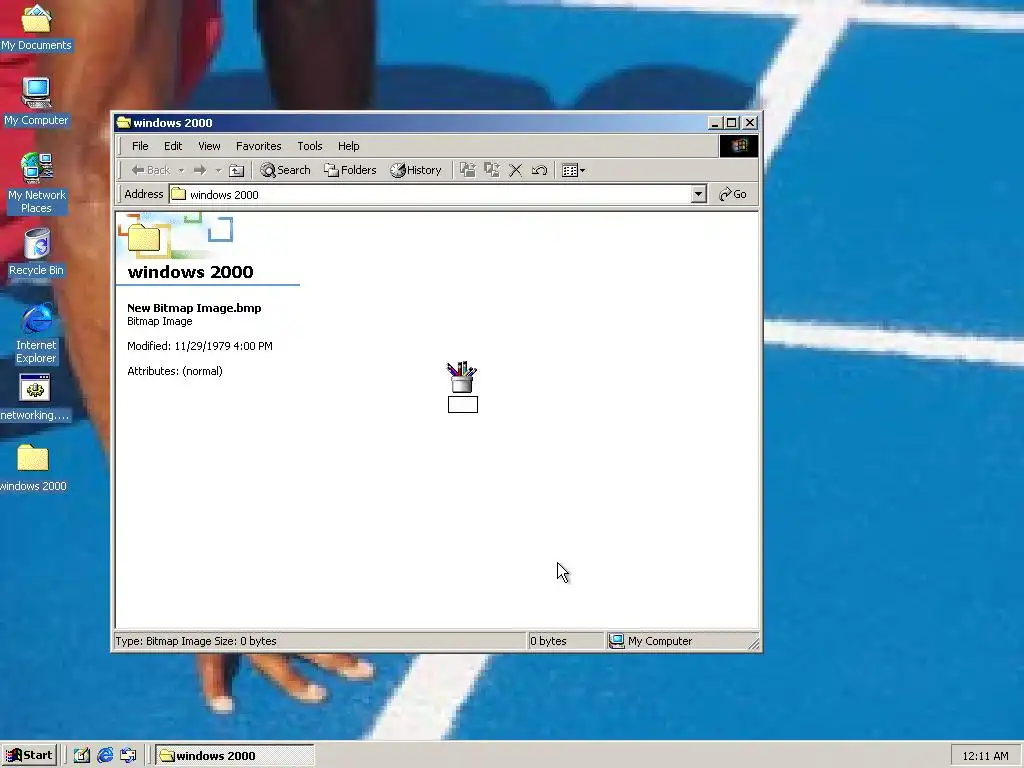This screenshot has height=768, width=1024.
Task: Go up one folder level
Action: coord(236,170)
